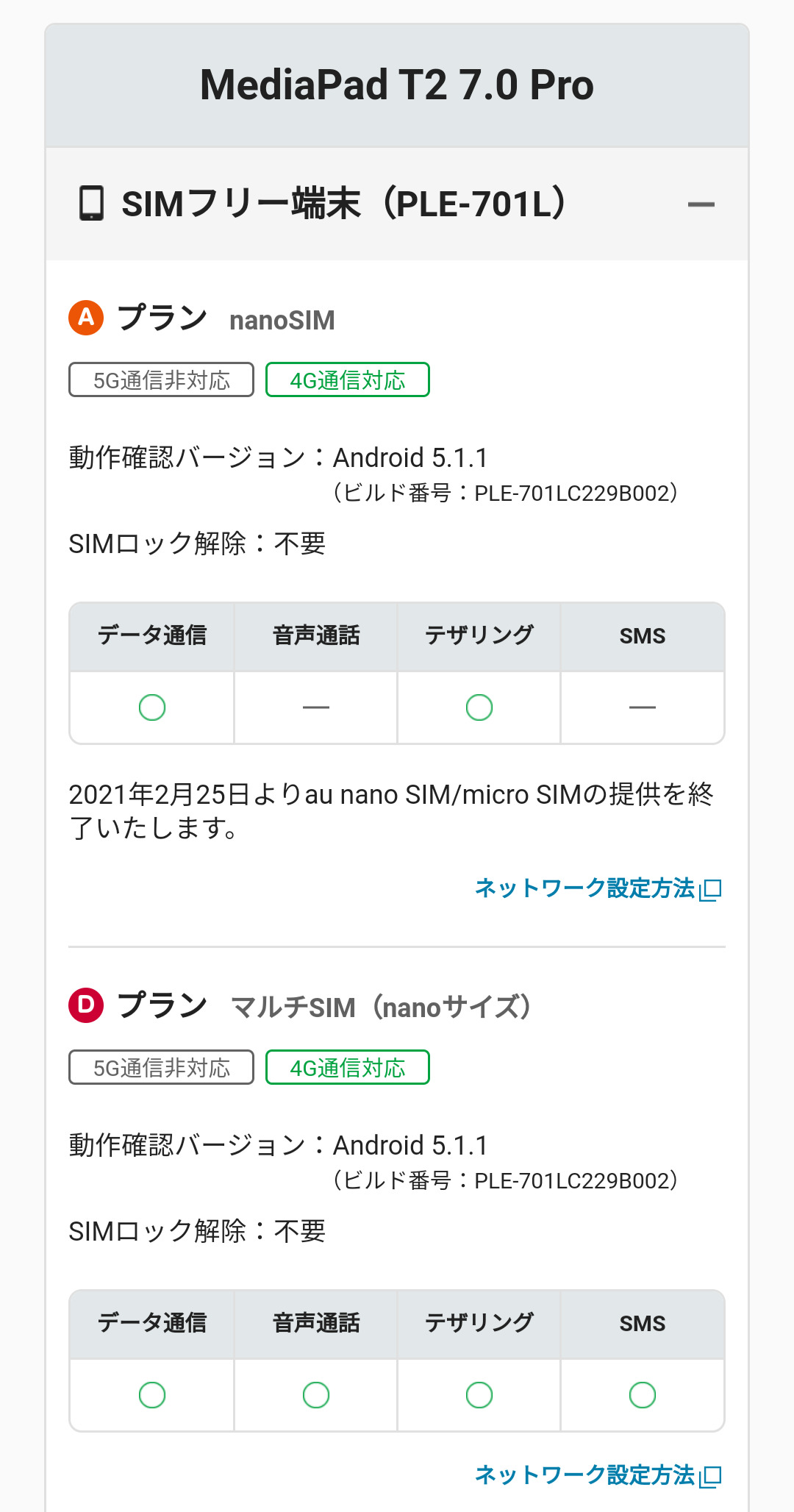
Task: Click D plan テザリング column header
Action: coord(479,1324)
